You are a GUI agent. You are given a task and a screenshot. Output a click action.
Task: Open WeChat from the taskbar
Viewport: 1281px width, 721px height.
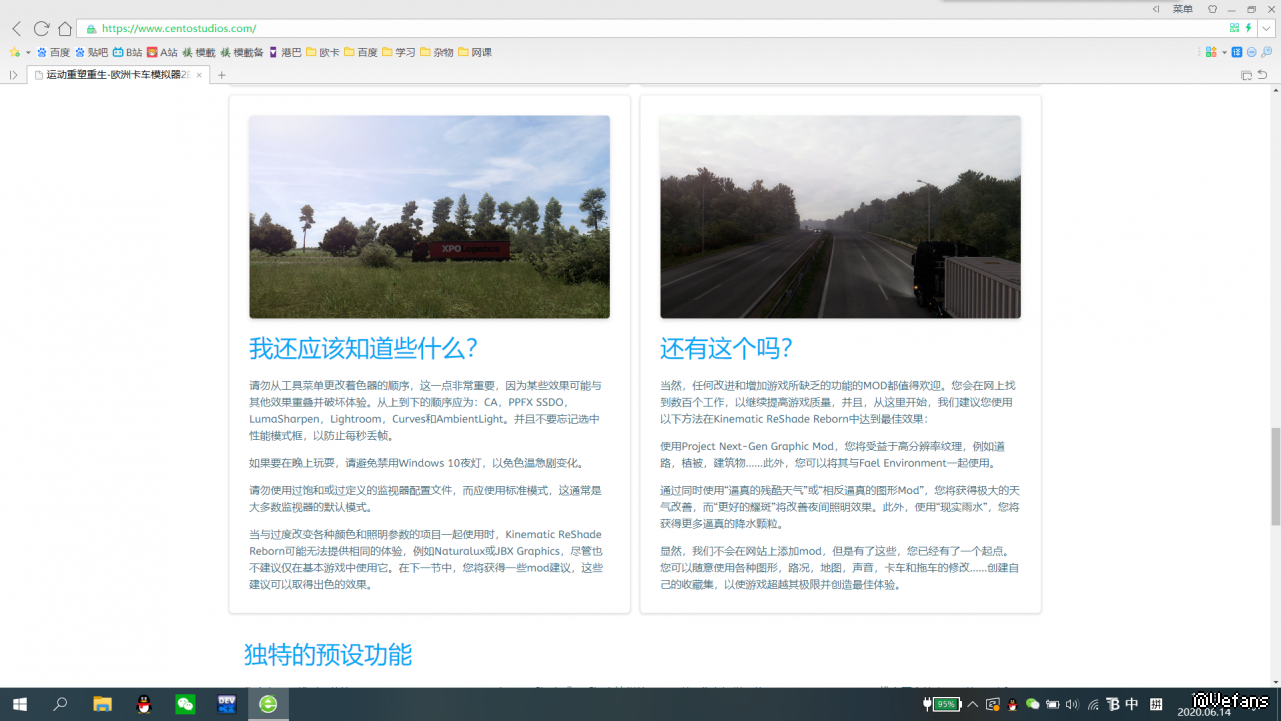point(185,704)
